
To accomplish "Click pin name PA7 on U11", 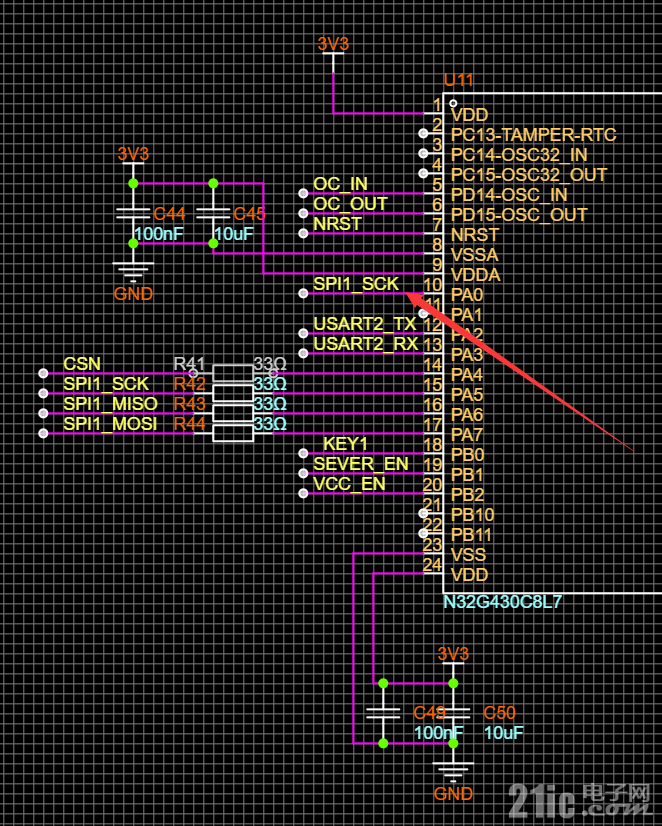I will [467, 435].
